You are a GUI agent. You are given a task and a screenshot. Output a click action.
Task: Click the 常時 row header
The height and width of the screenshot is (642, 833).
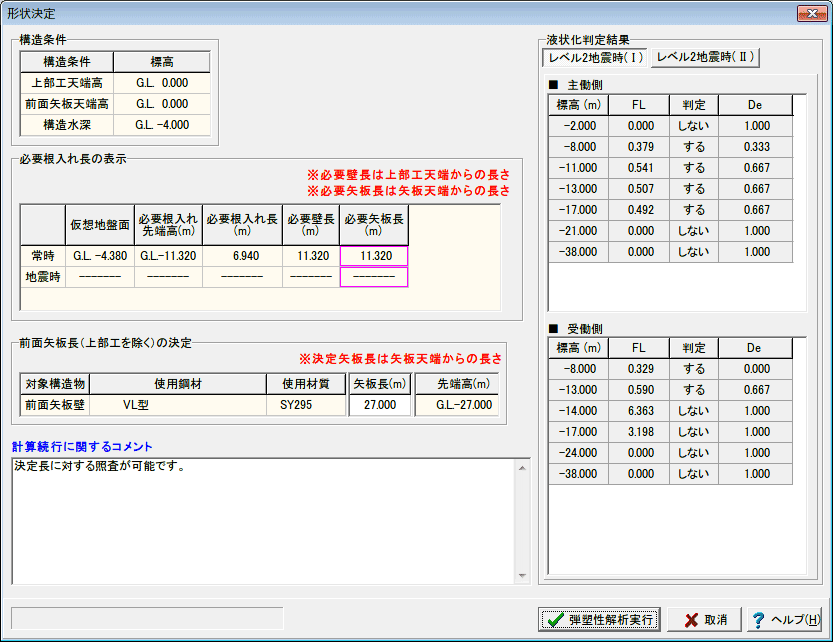coord(43,256)
